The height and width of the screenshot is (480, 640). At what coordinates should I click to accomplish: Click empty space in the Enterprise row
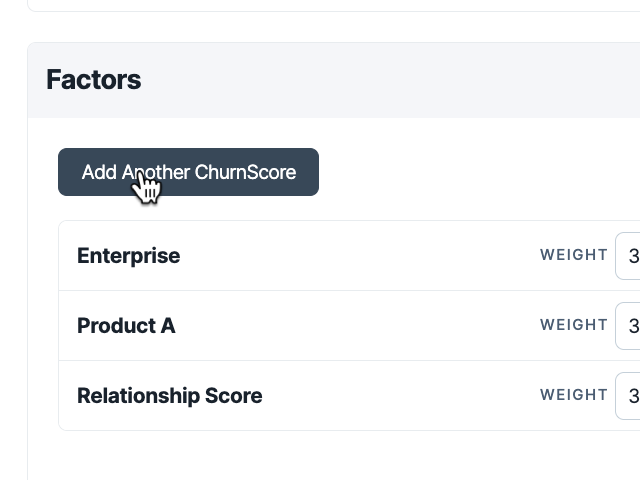[x=359, y=256]
